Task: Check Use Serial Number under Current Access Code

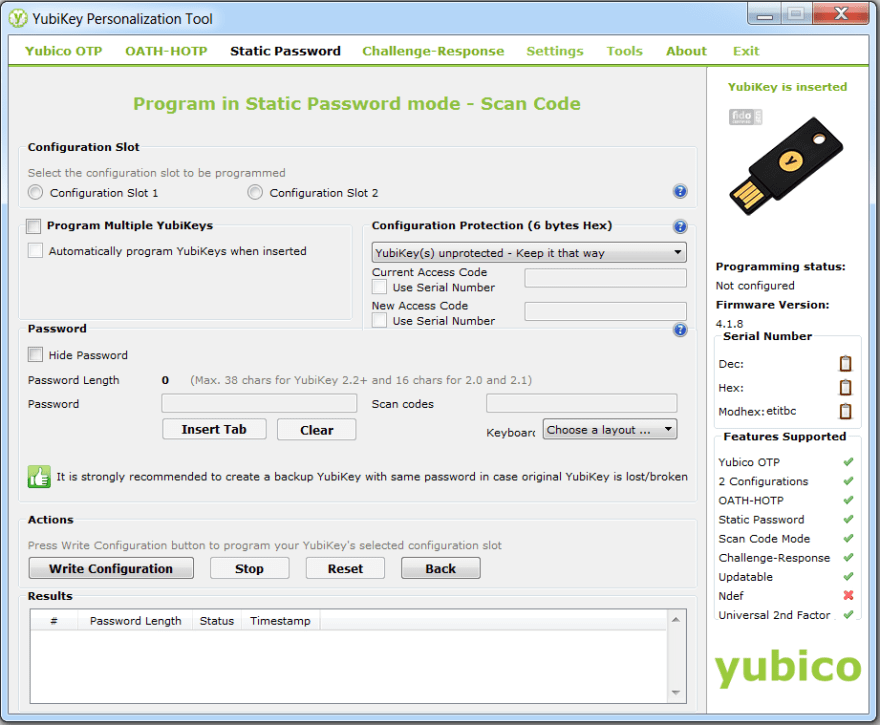Action: click(379, 287)
